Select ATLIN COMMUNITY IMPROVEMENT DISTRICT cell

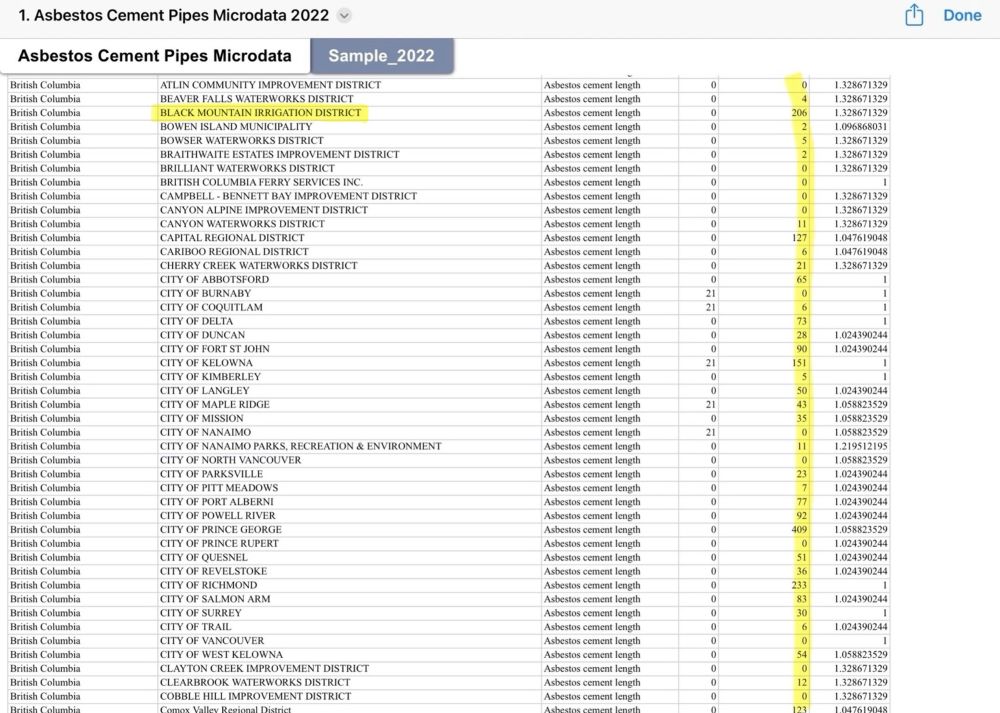tap(349, 85)
